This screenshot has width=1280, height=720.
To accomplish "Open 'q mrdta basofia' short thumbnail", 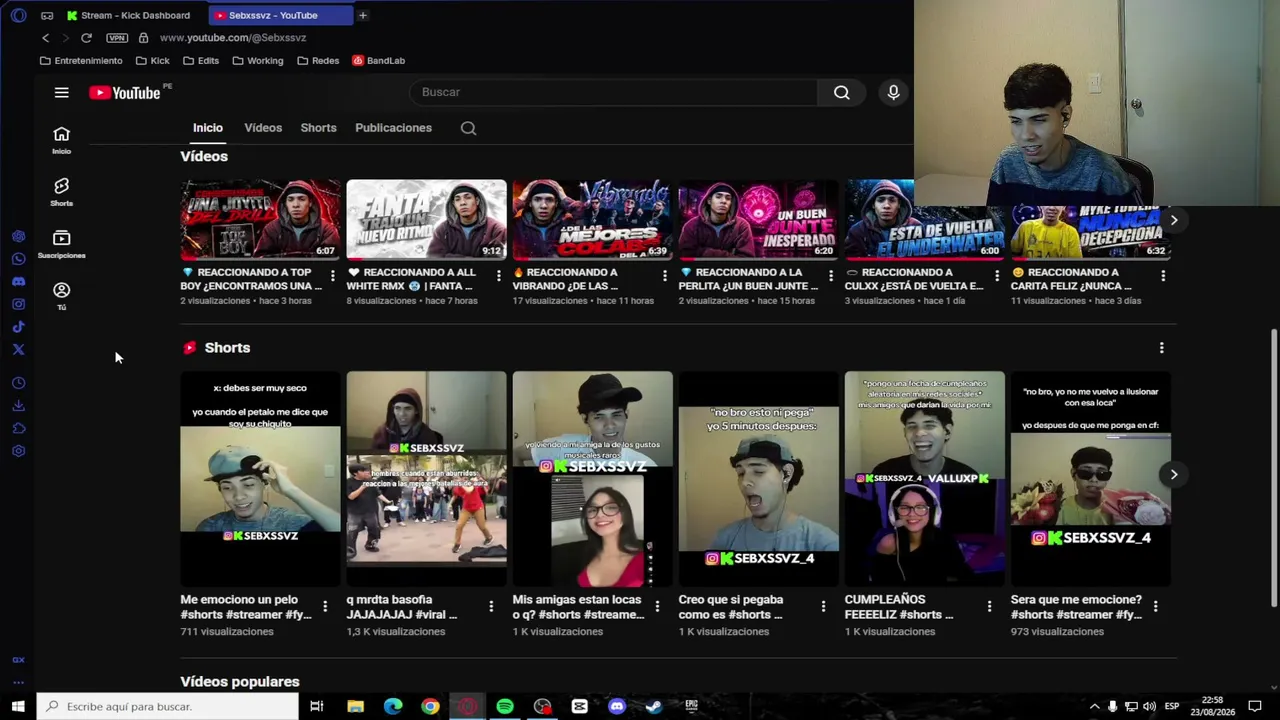I will [426, 478].
